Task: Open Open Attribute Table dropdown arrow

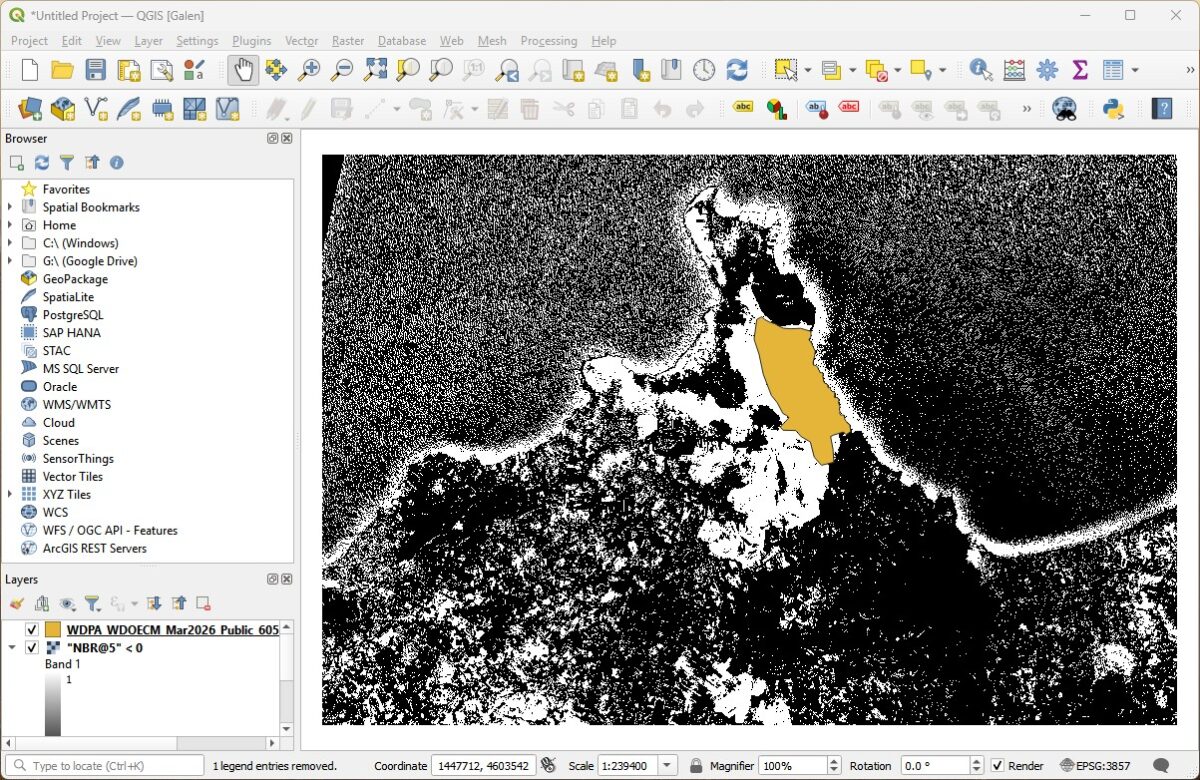Action: [x=1135, y=70]
